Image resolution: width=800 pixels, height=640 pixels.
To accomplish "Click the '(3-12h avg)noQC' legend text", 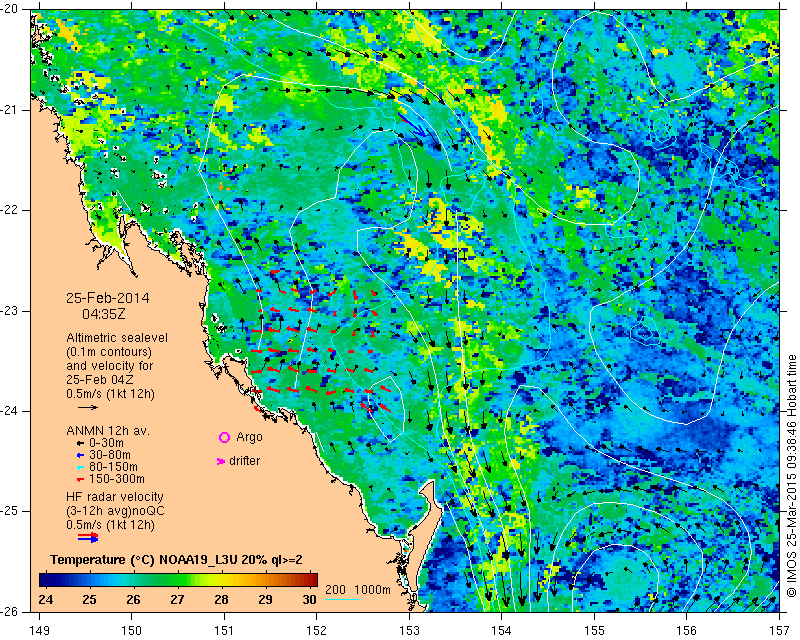I will [x=115, y=511].
